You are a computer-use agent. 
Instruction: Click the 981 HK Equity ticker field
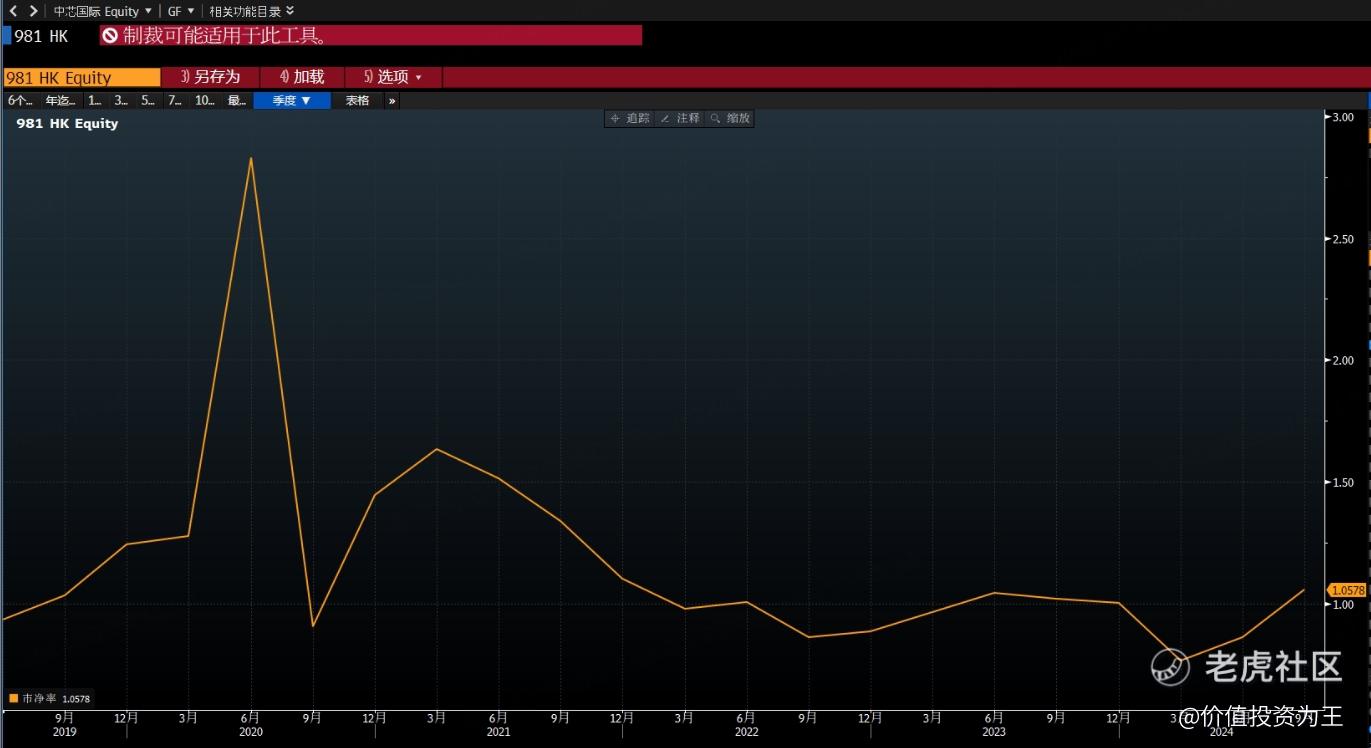pyautogui.click(x=80, y=77)
